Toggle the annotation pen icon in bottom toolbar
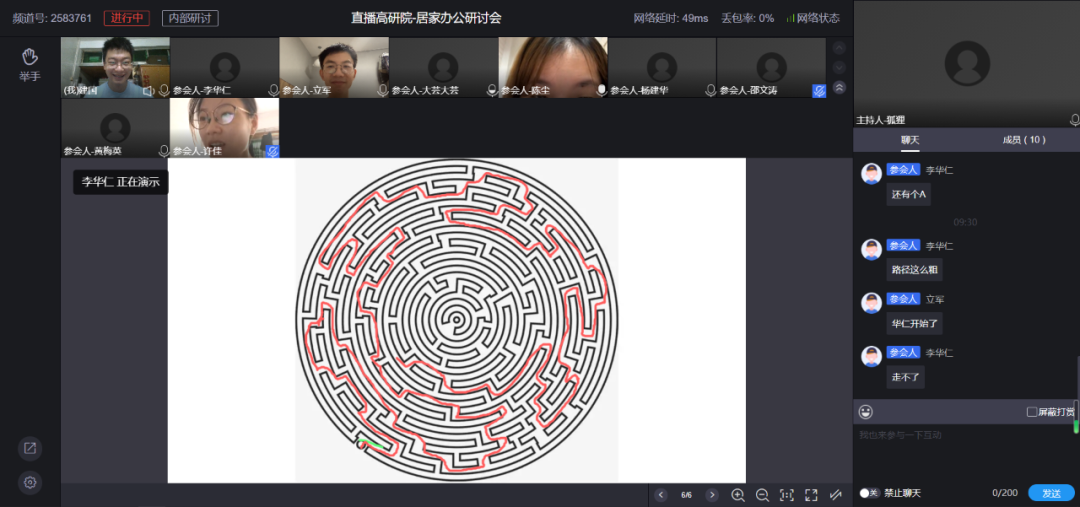The width and height of the screenshot is (1080, 507). [836, 495]
